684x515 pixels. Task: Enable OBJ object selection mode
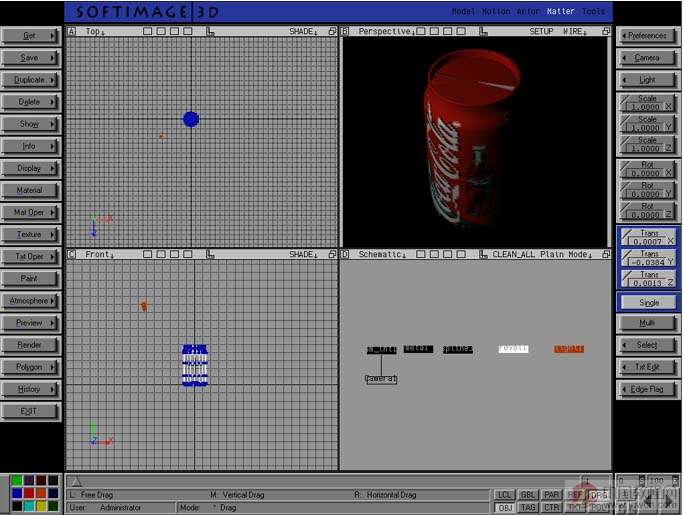pos(504,508)
